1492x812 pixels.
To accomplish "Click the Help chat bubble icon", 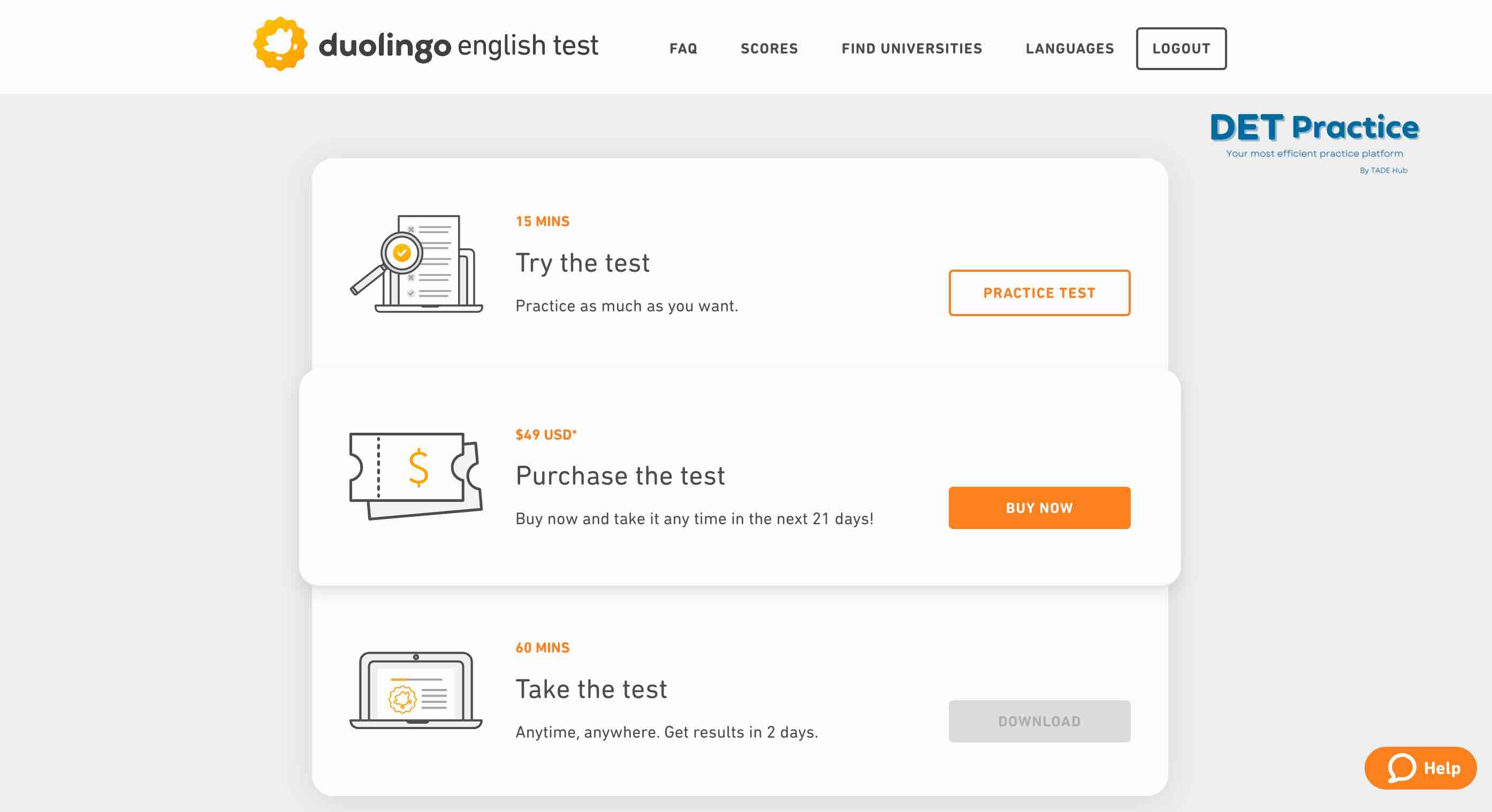I will (1402, 768).
